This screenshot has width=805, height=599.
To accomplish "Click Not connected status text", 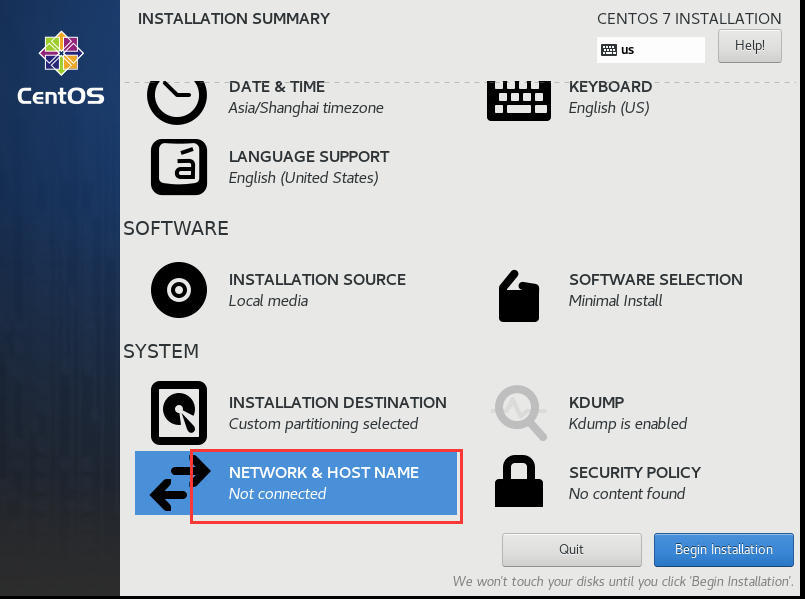I will 277,494.
